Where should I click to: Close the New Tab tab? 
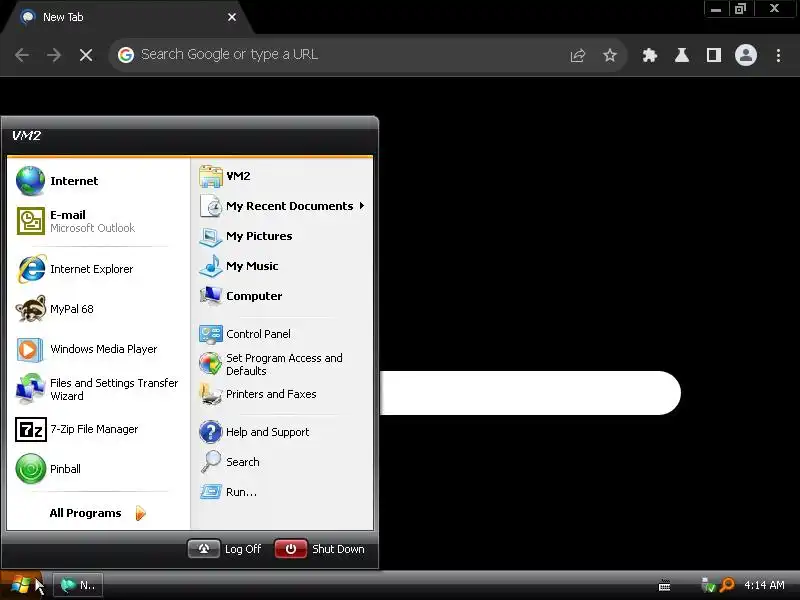click(232, 17)
